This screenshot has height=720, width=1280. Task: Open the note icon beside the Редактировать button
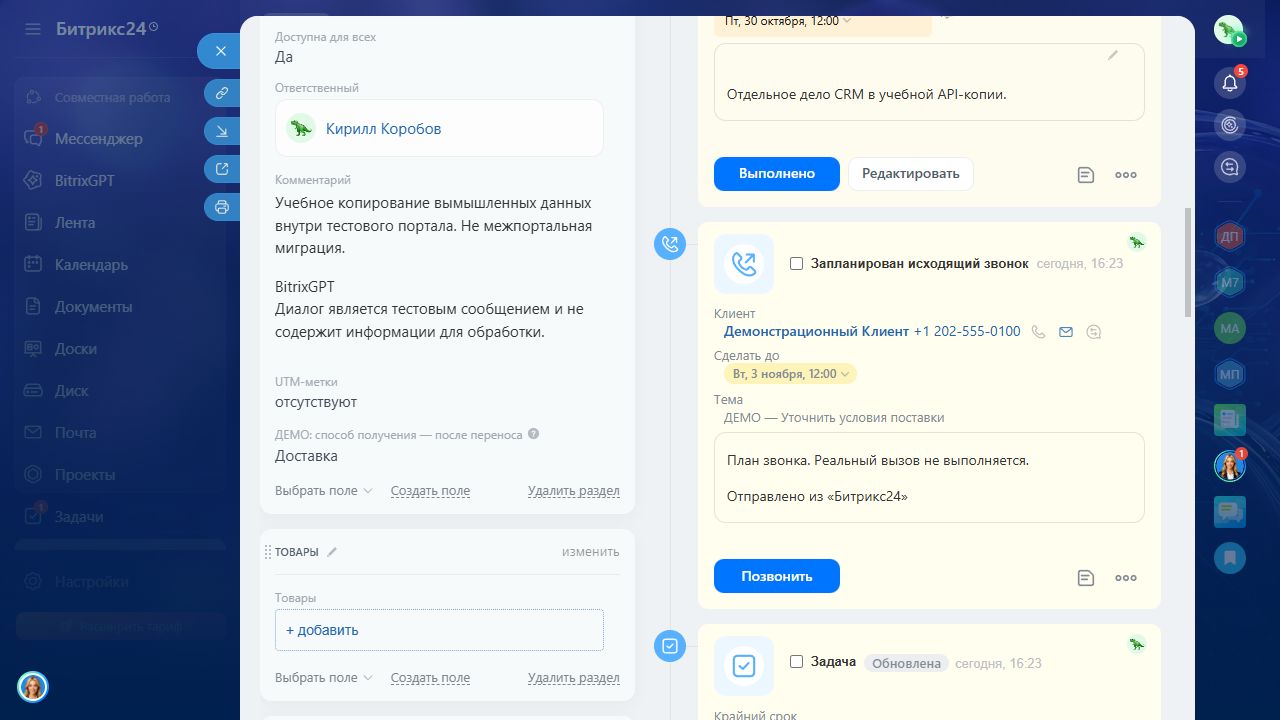pos(1086,175)
